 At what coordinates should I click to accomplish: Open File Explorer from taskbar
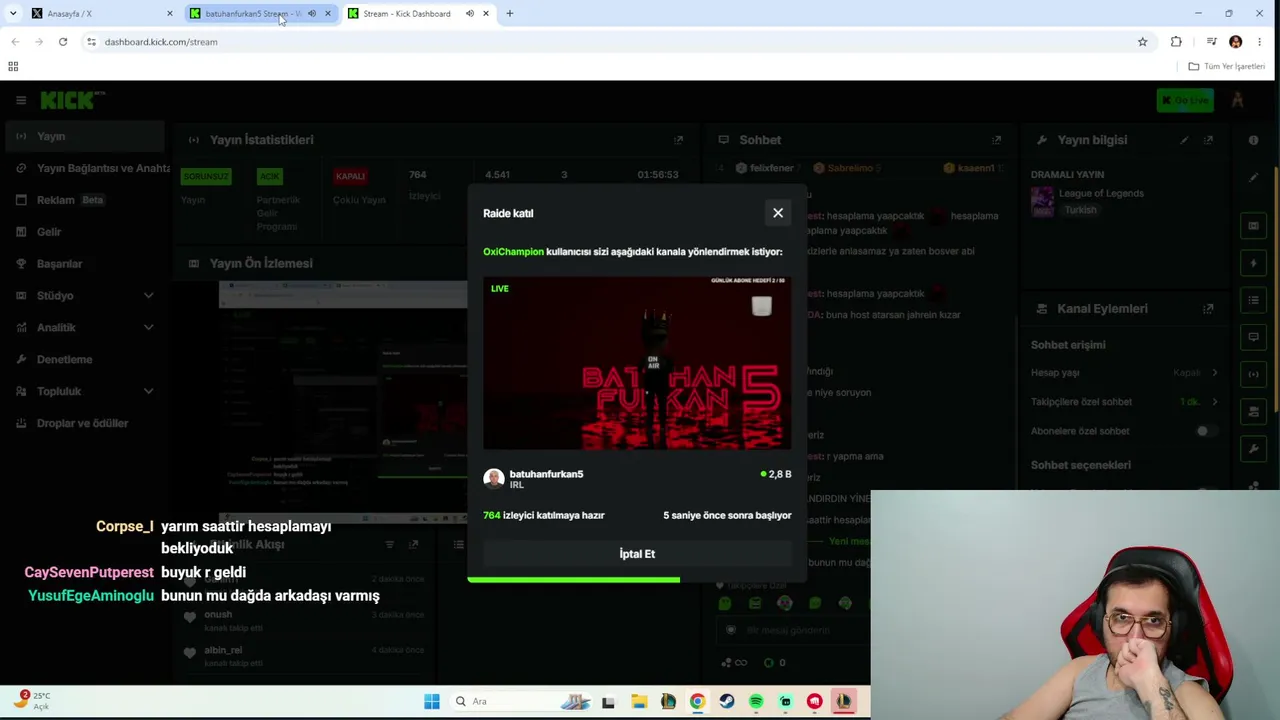638,702
